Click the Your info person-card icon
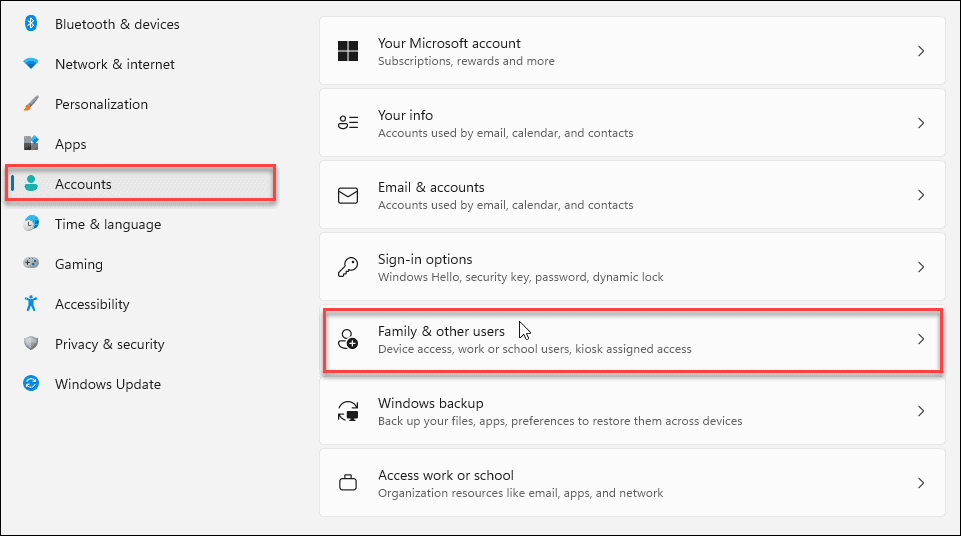This screenshot has width=961, height=536. (348, 123)
